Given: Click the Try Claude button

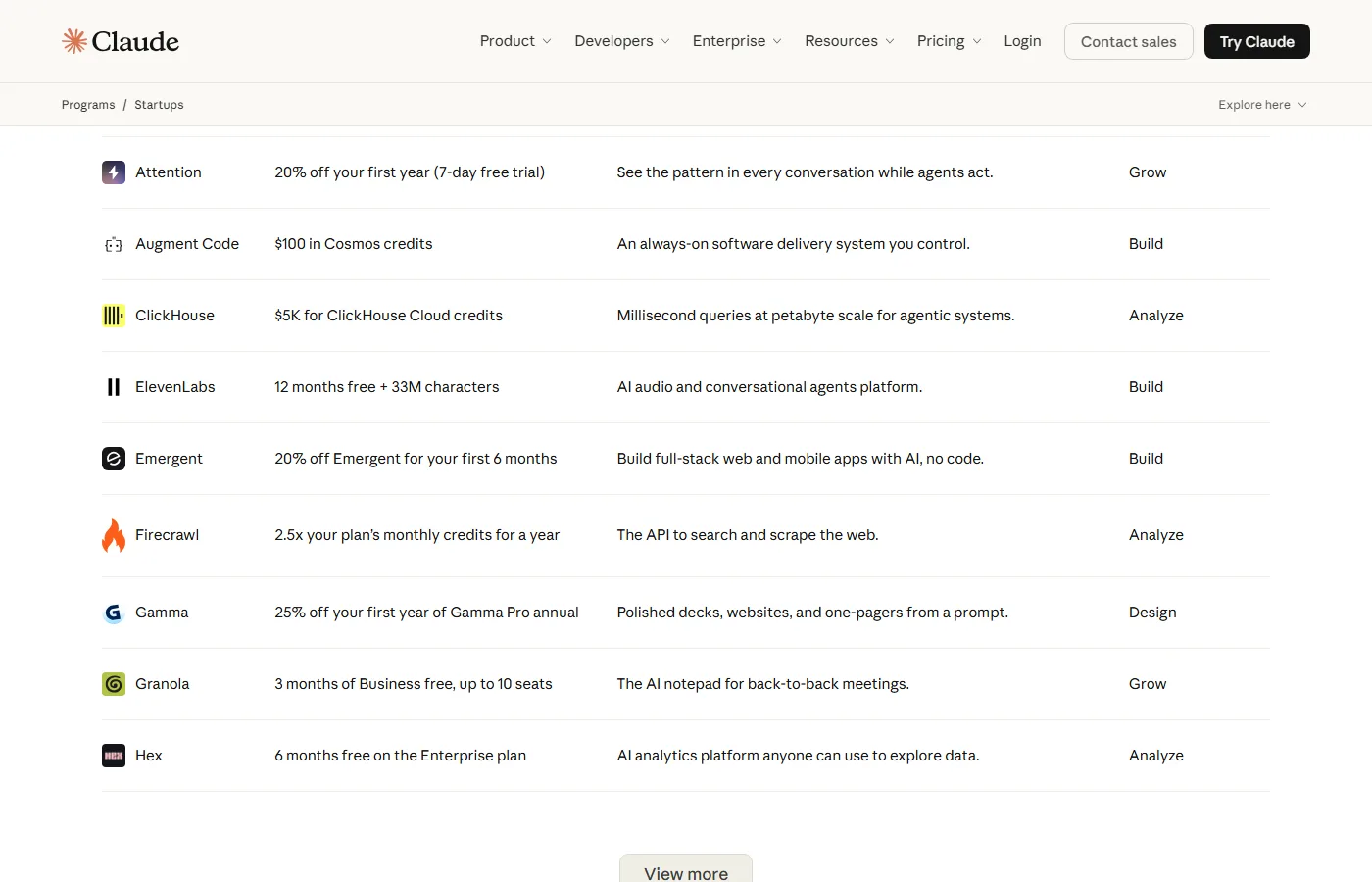Looking at the screenshot, I should click(1257, 41).
